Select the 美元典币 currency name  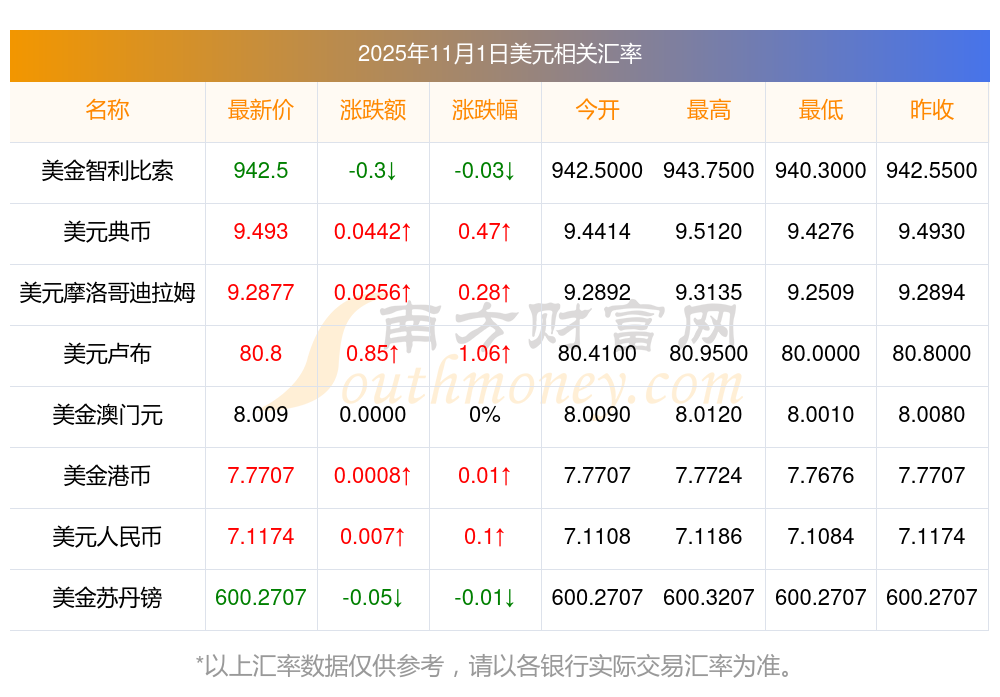107,232
